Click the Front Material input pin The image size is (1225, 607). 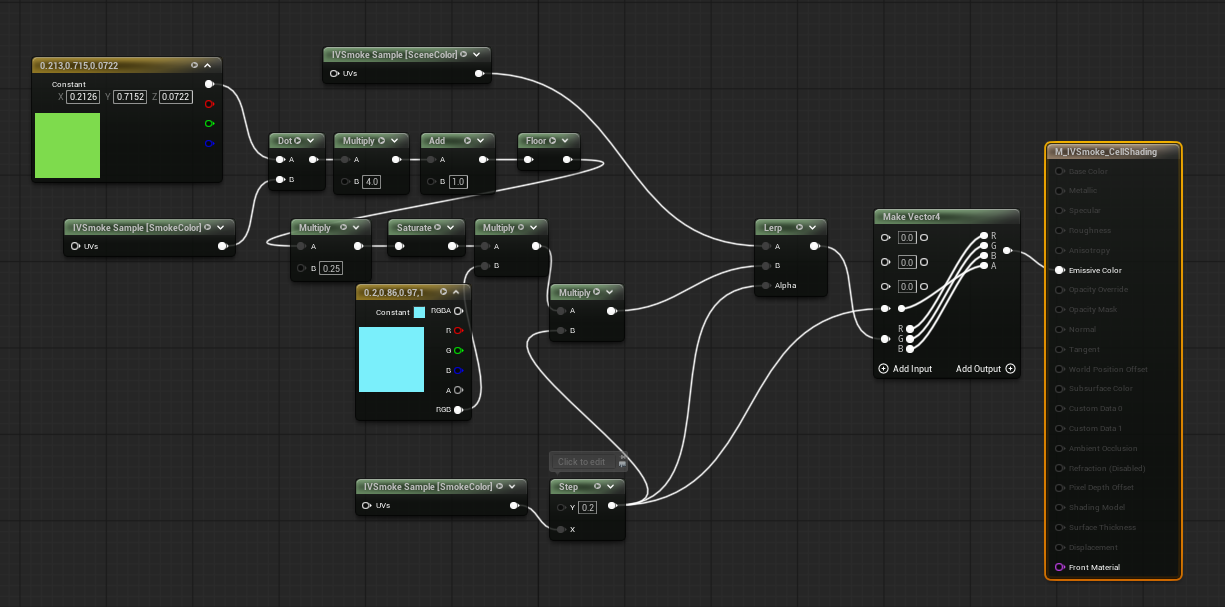[1060, 567]
